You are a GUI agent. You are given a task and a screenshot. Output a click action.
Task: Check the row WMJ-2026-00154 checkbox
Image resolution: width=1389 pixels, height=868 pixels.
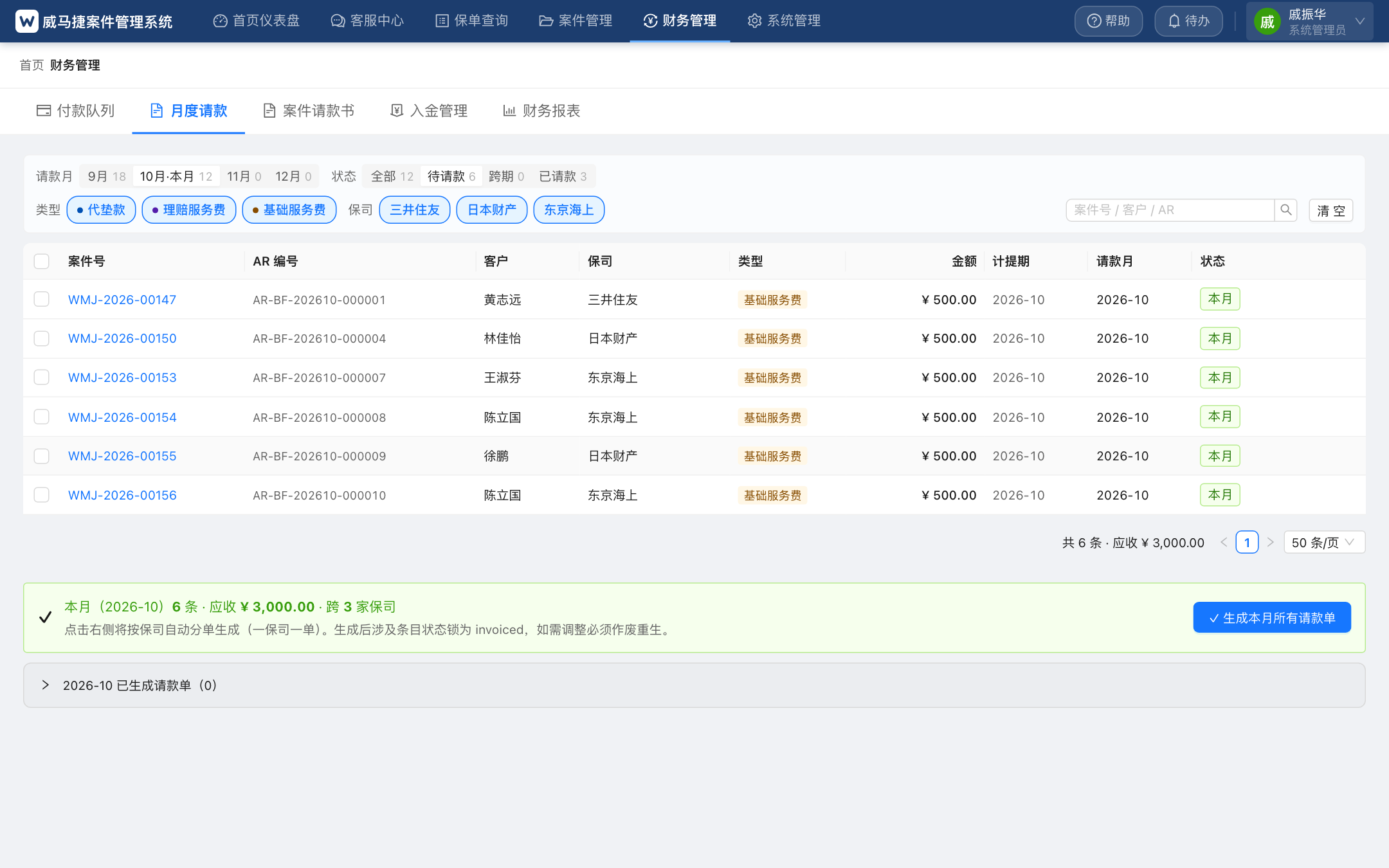click(42, 417)
